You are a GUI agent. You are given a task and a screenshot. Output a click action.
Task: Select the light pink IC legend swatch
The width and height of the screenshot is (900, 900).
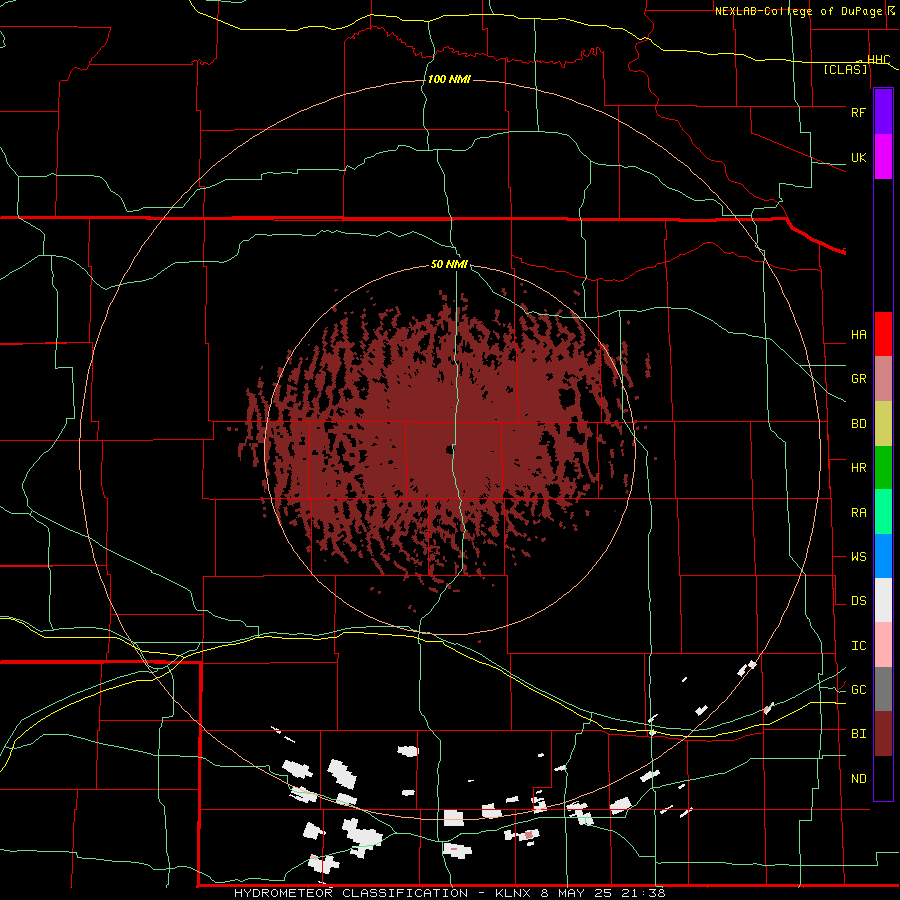pos(883,645)
